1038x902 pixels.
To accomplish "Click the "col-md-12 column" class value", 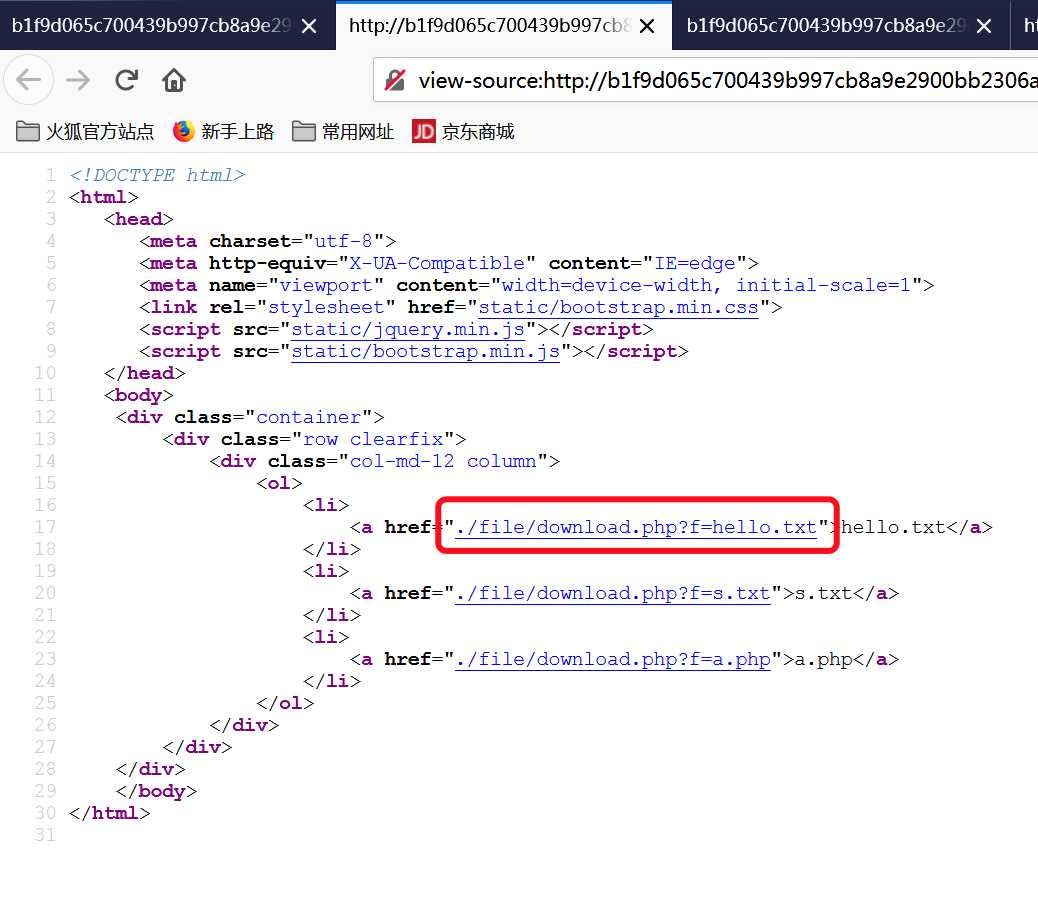I will 443,461.
